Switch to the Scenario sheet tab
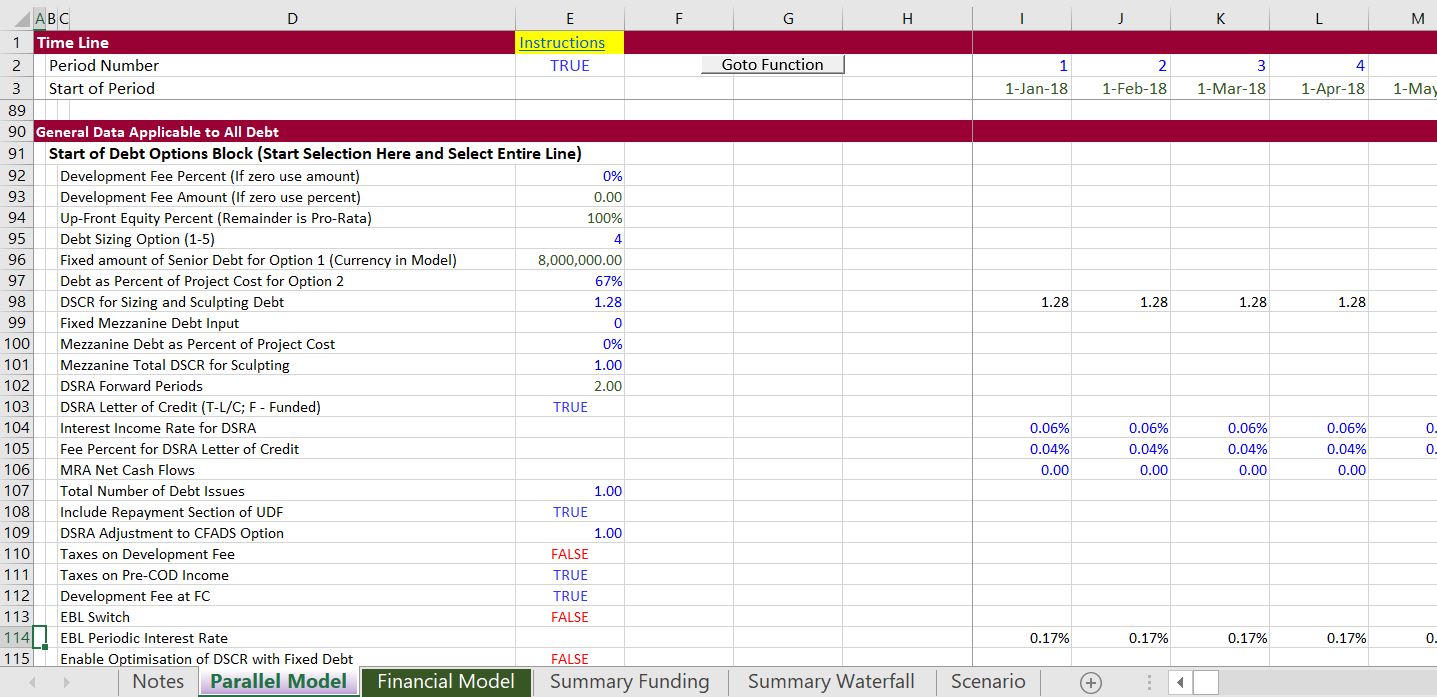This screenshot has height=697, width=1437. [x=987, y=682]
